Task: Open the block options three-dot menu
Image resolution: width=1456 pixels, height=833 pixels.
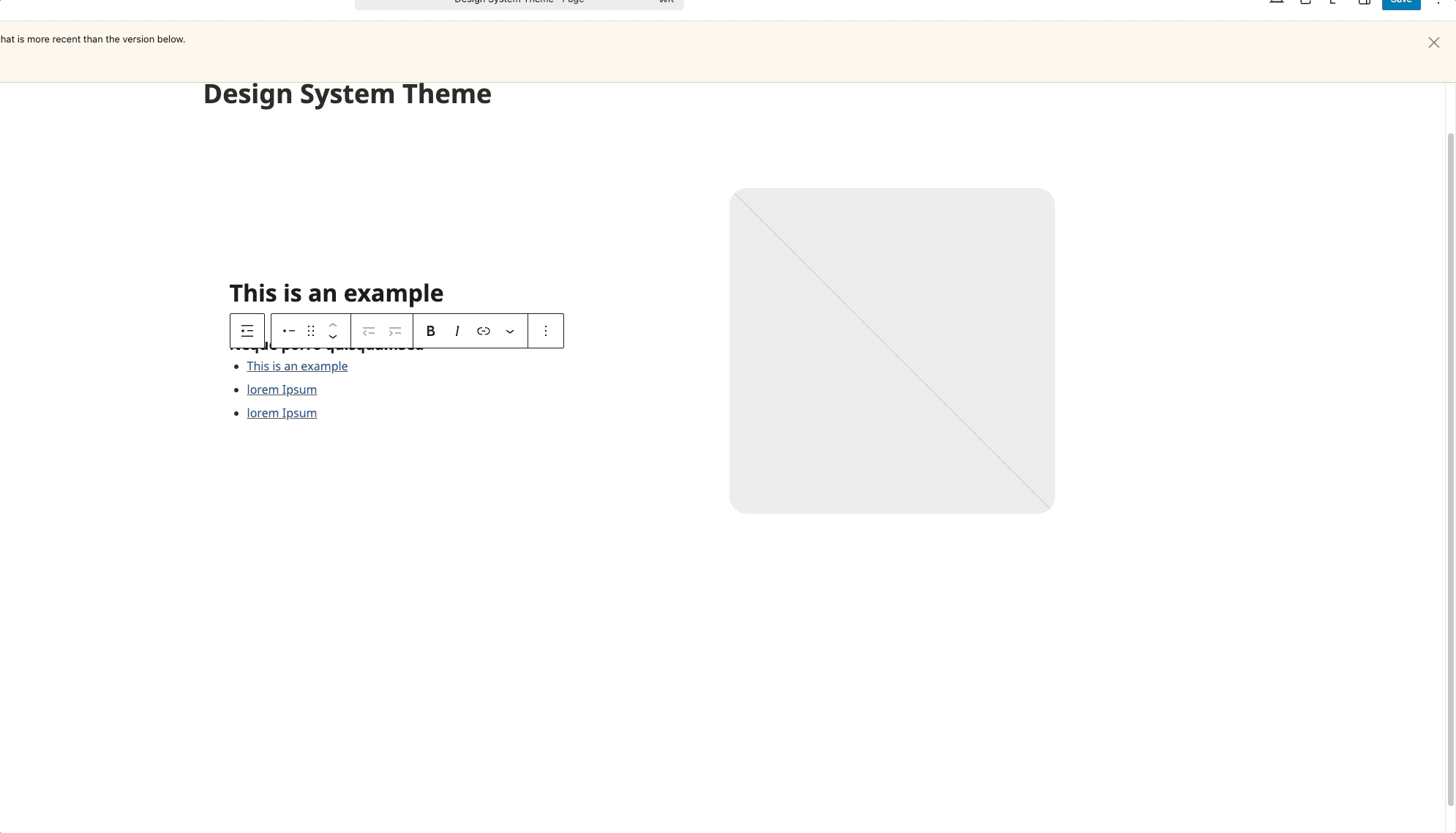Action: click(x=546, y=331)
